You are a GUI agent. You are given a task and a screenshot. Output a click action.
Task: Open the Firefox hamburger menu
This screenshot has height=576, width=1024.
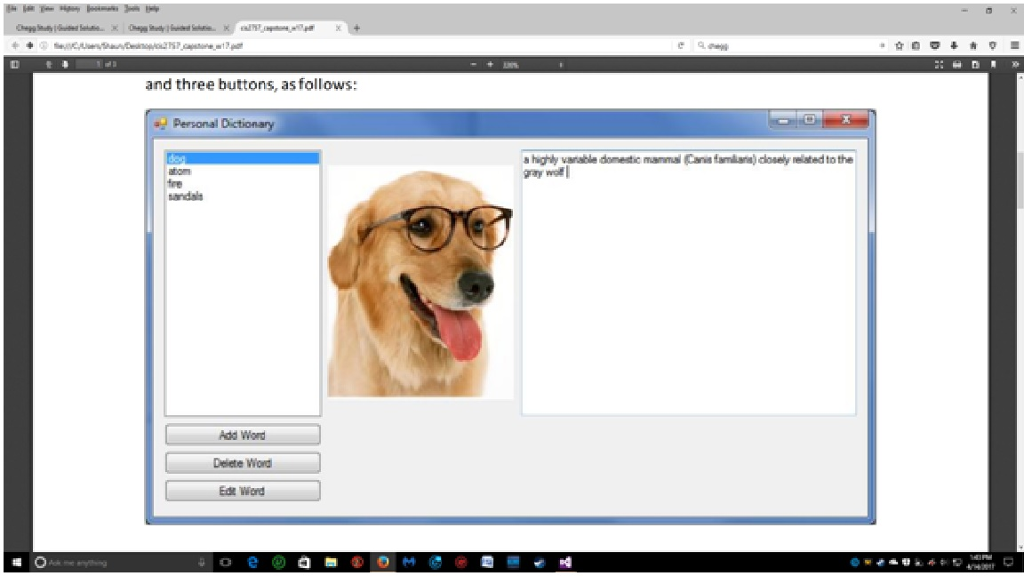[x=1014, y=46]
